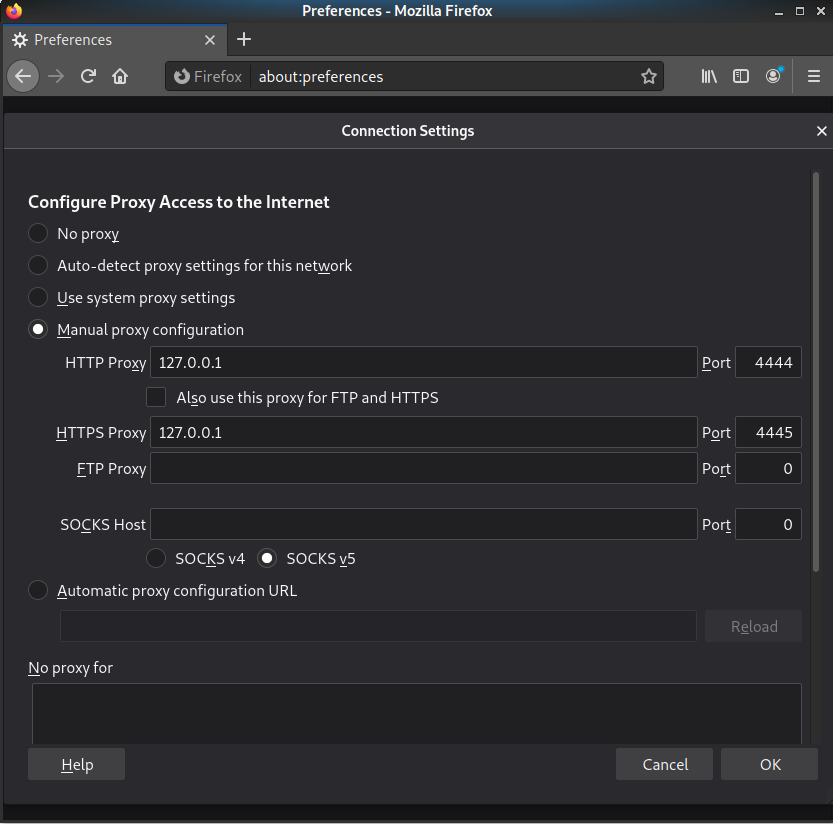Click the dialog vertical scrollbar

point(815,372)
